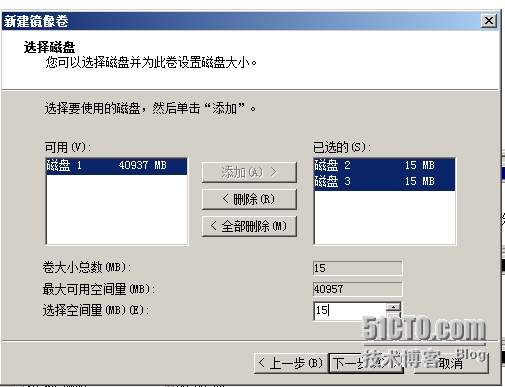Click empty area of the 可用 list box
Image resolution: width=505 pixels, height=387 pixels.
point(116,209)
